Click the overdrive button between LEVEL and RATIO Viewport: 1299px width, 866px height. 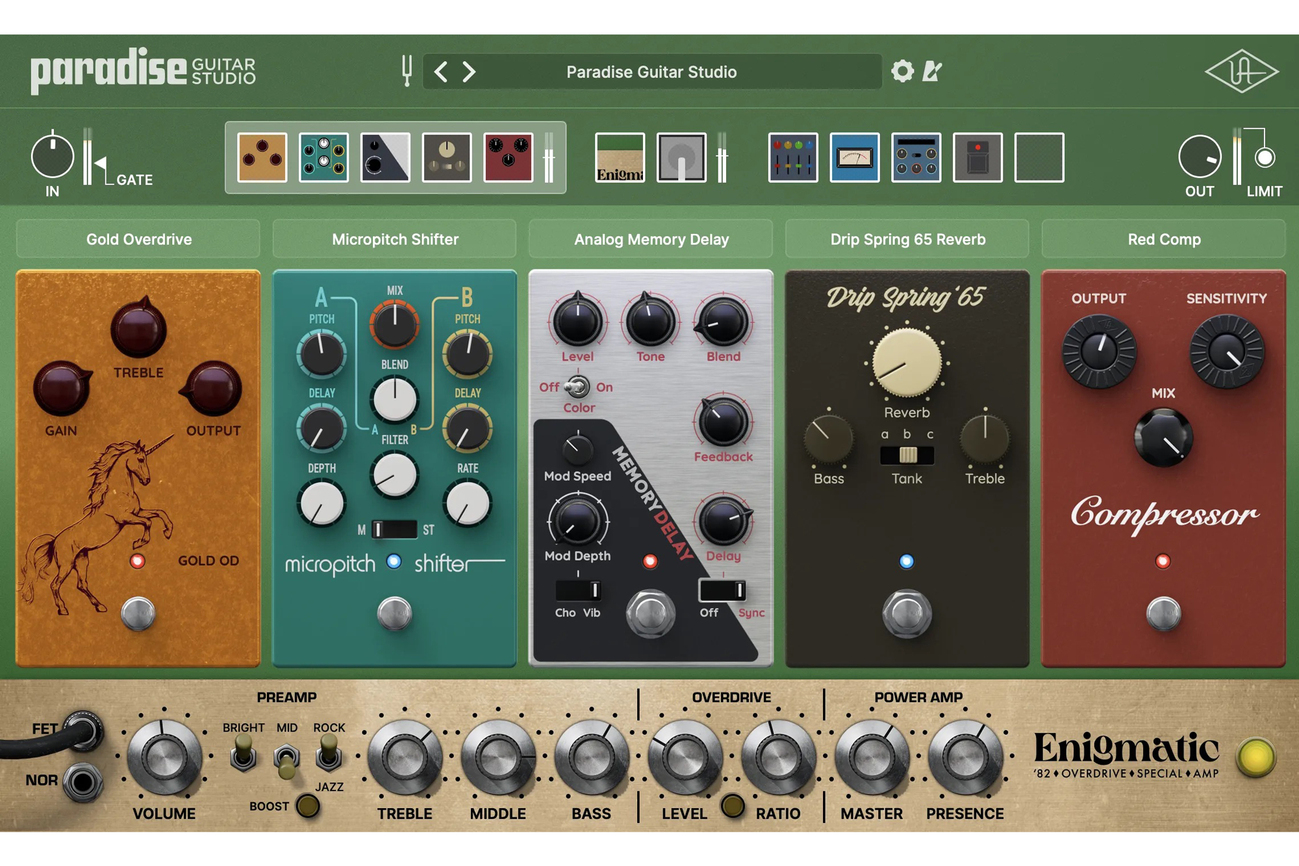click(x=733, y=806)
